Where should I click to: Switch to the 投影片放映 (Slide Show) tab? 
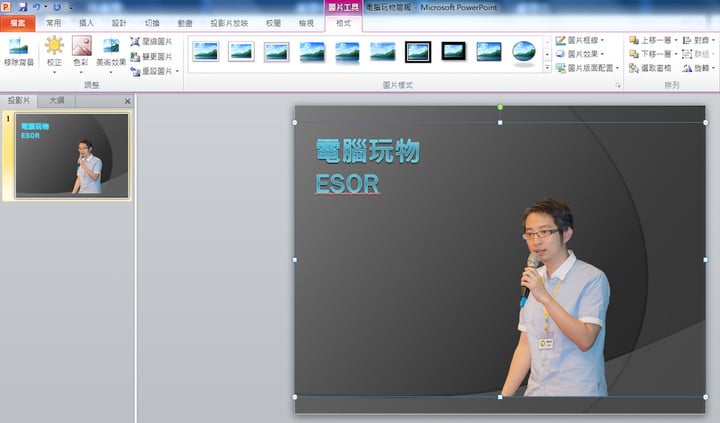(x=229, y=23)
